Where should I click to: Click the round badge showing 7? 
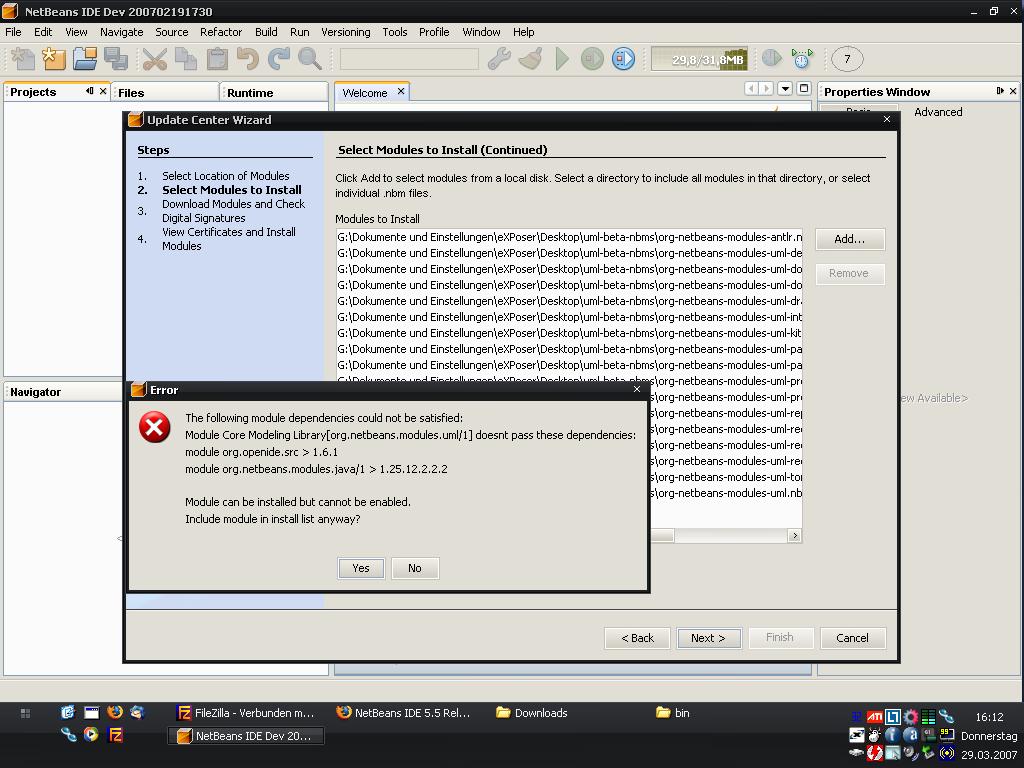pos(847,59)
